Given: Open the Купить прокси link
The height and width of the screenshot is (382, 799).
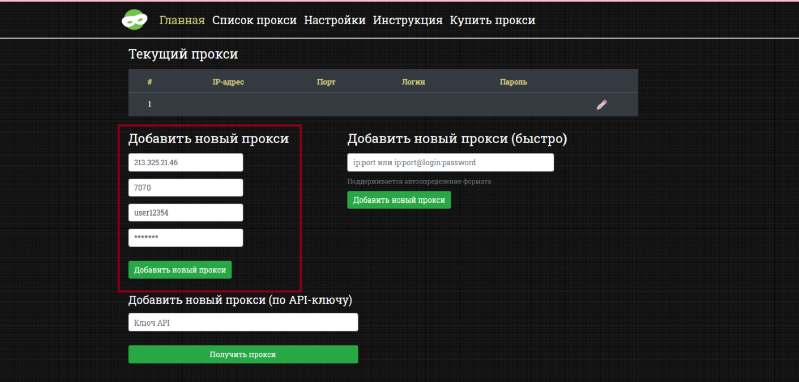Looking at the screenshot, I should tap(492, 20).
